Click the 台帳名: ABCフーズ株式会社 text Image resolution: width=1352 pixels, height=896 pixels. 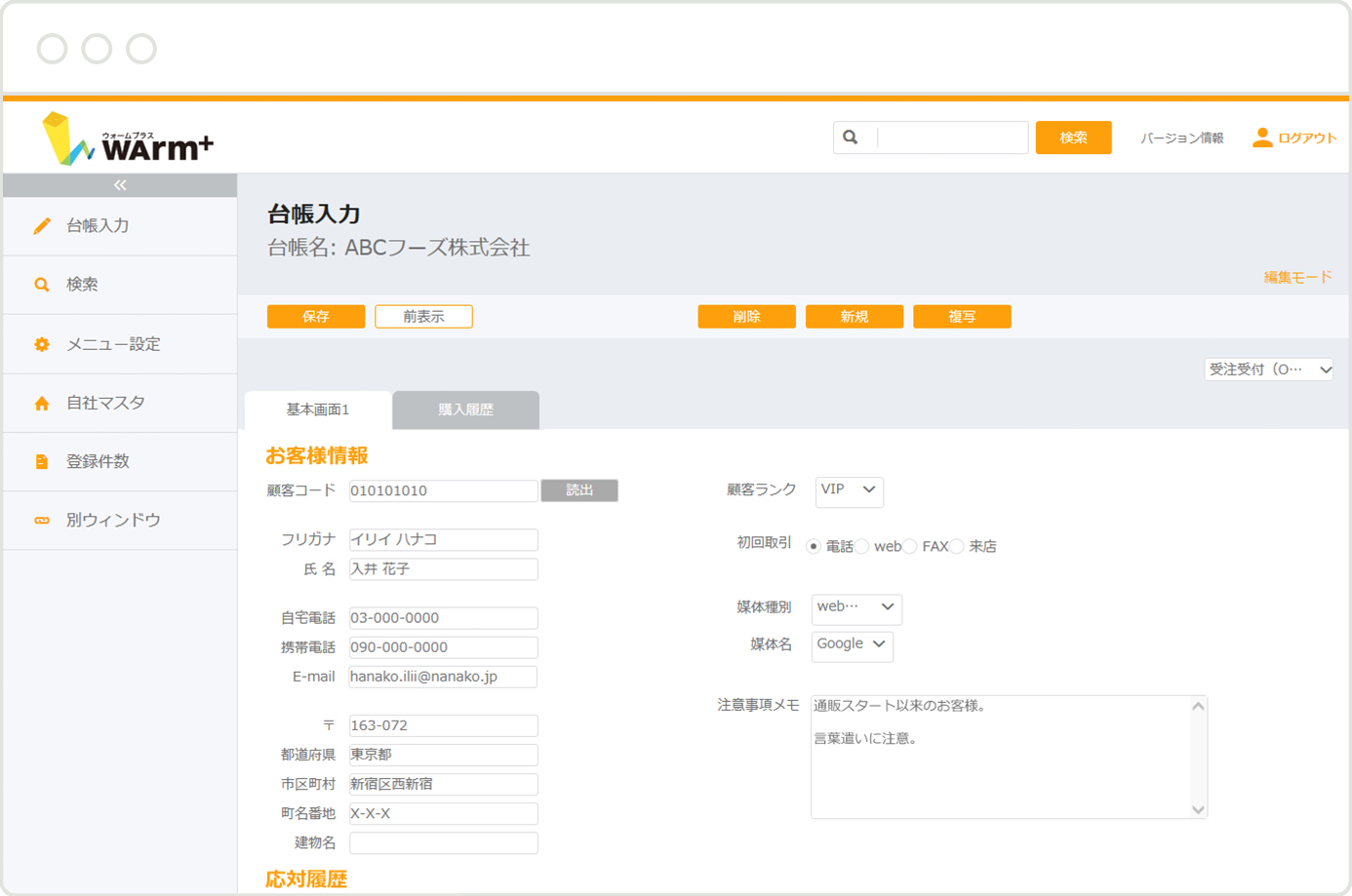tap(399, 248)
